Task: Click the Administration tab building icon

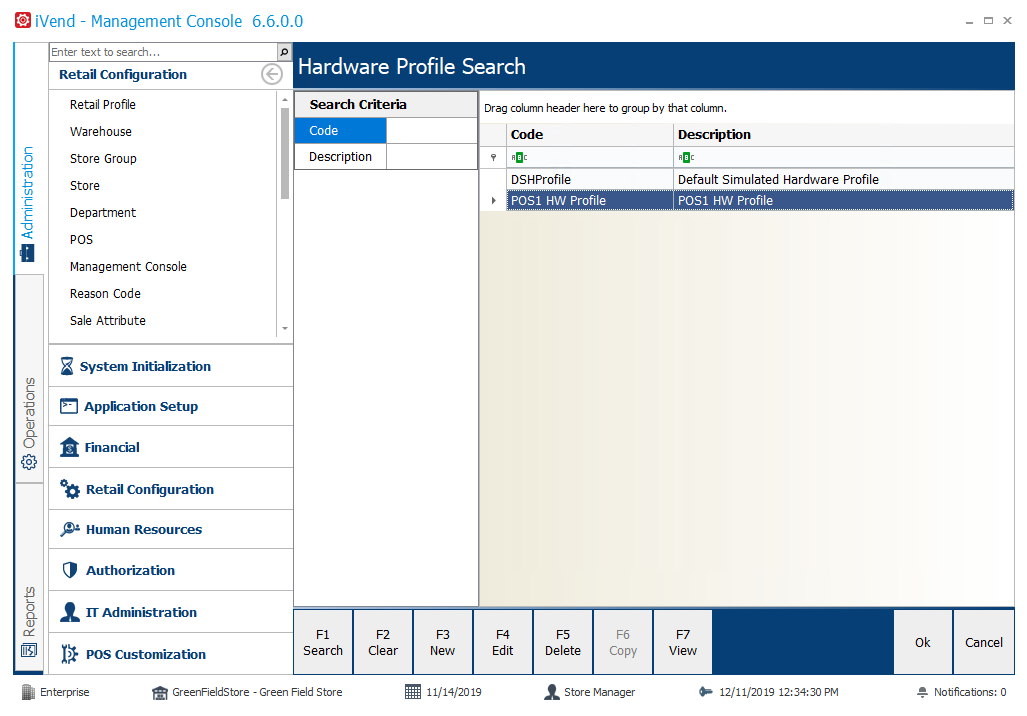Action: coord(27,253)
